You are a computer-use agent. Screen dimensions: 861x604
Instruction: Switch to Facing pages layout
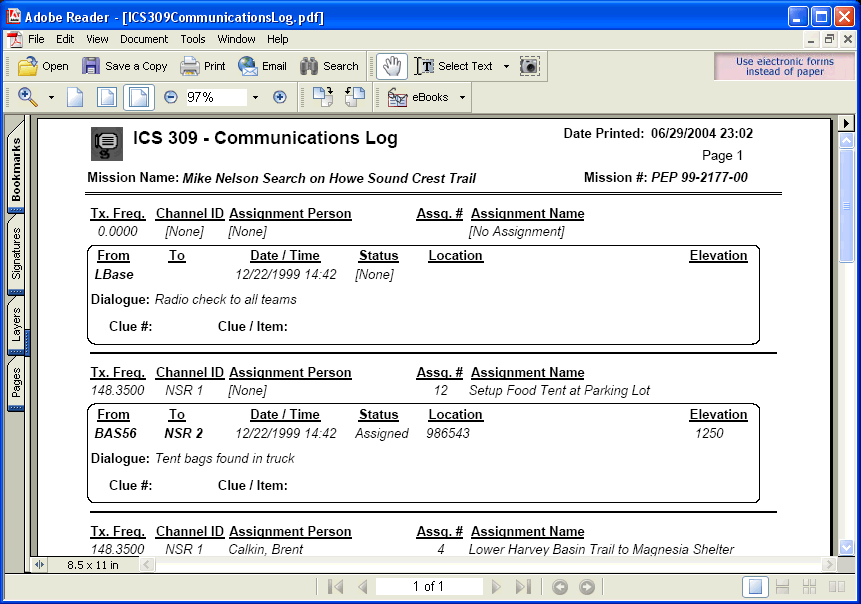837,587
